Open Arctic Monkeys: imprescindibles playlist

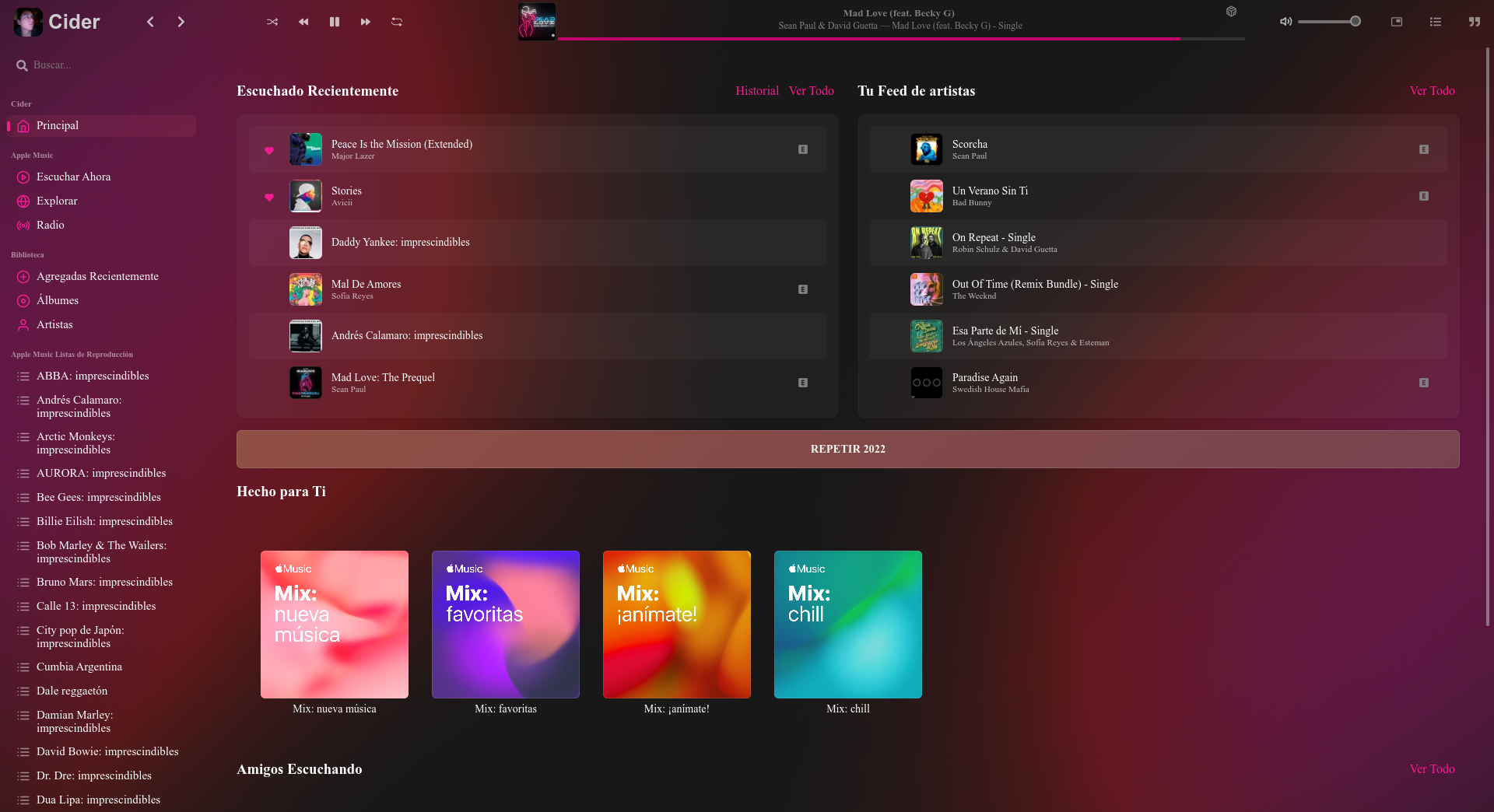click(101, 443)
